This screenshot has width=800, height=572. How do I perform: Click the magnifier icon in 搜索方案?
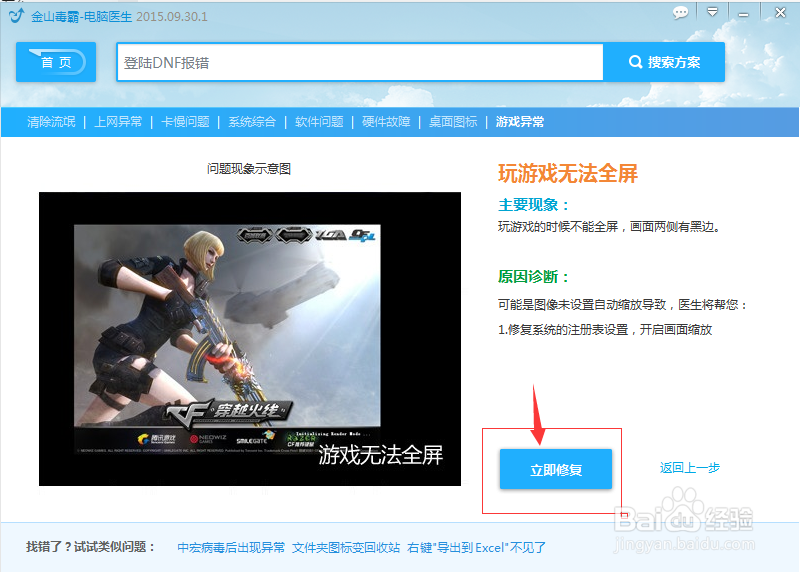(x=635, y=62)
